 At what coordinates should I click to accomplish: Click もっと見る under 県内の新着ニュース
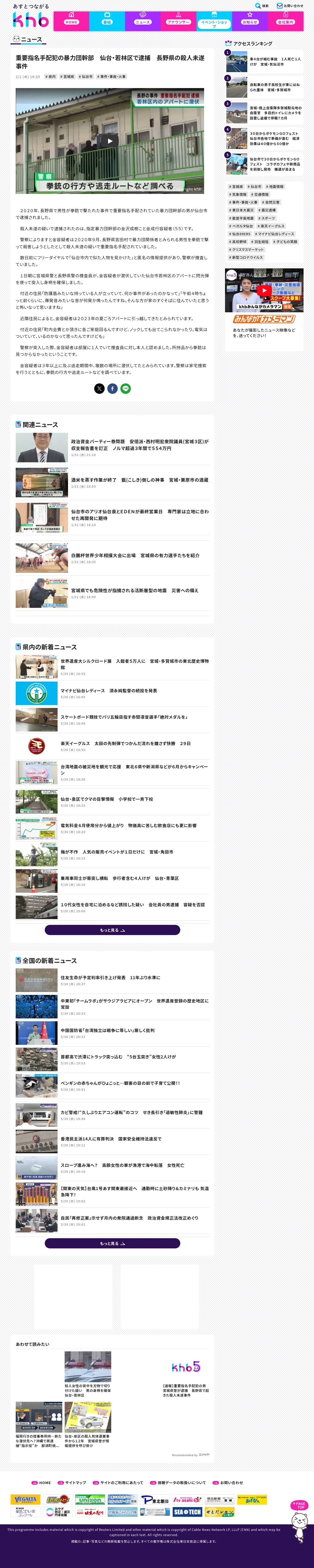[112, 930]
